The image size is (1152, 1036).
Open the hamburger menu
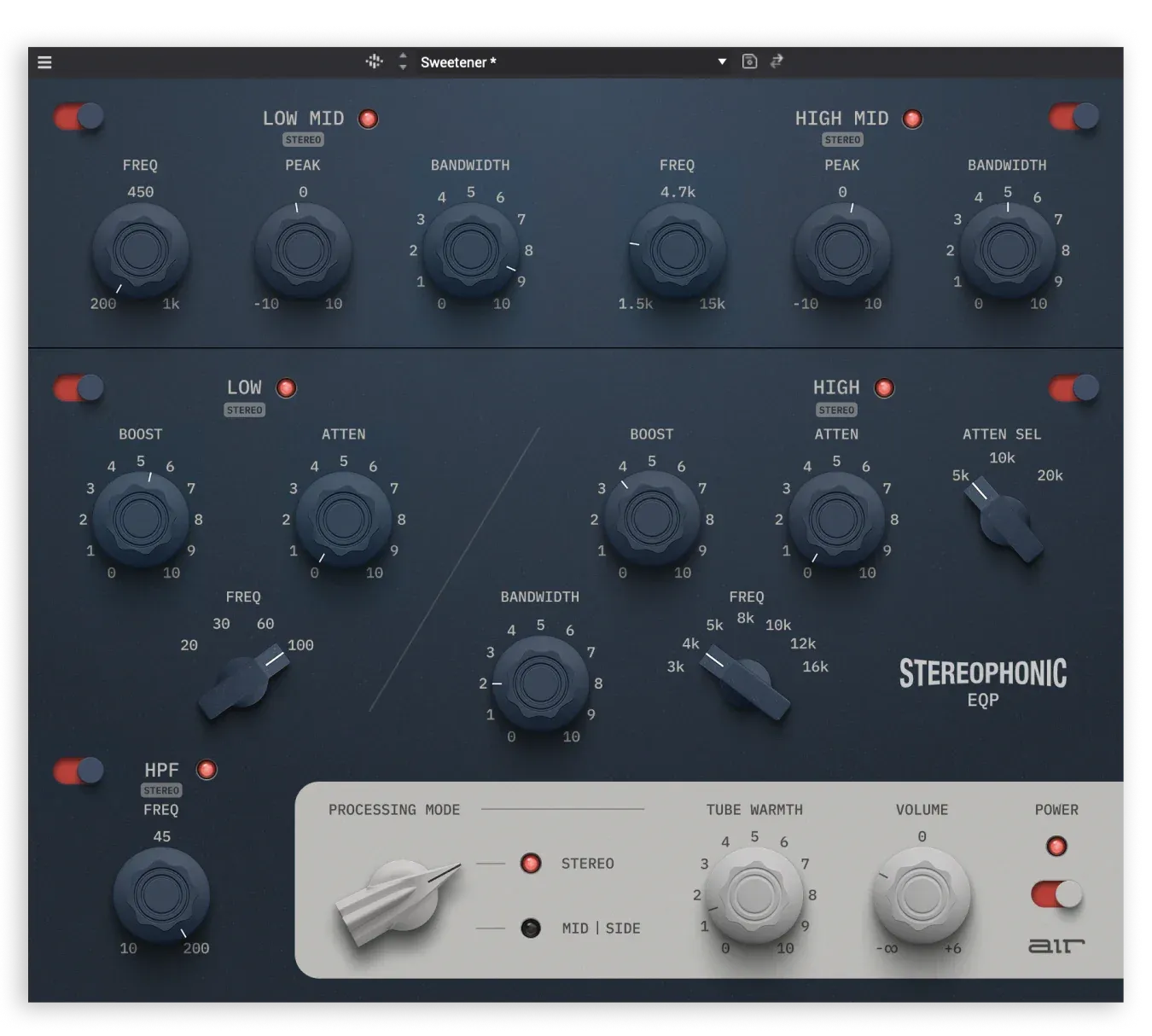click(x=45, y=62)
